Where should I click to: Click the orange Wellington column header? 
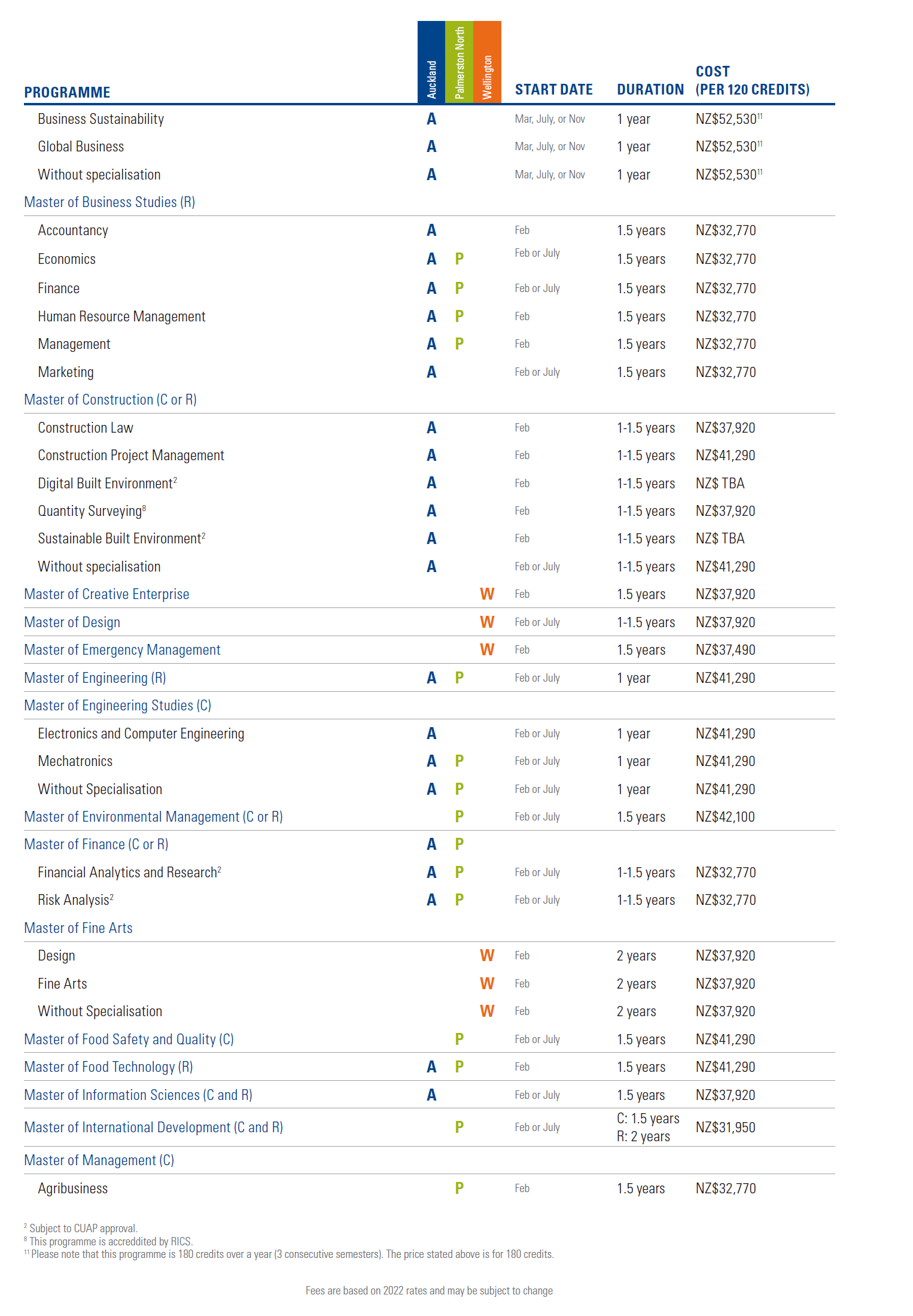[487, 62]
